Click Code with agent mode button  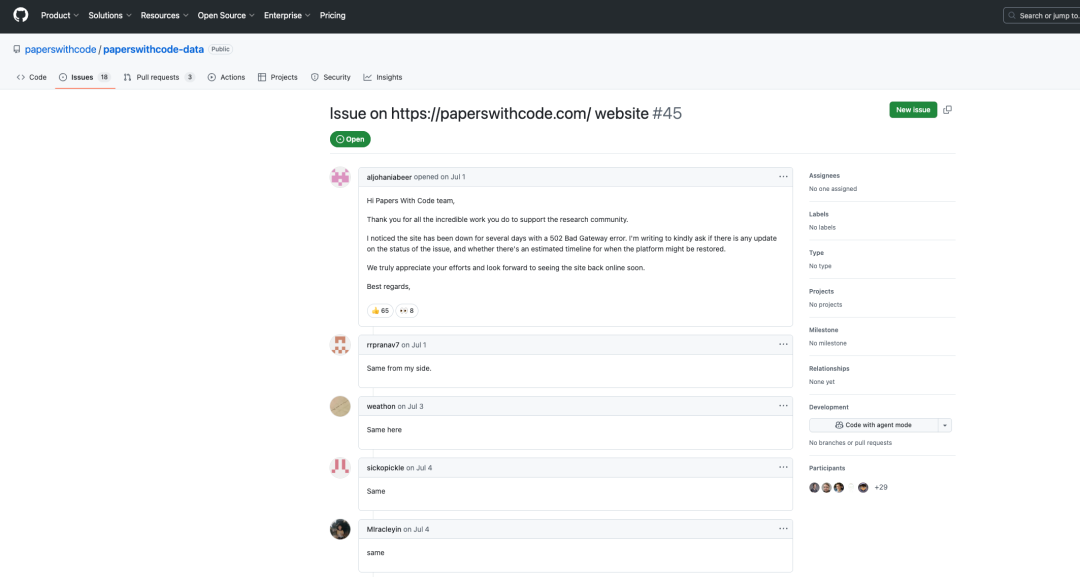point(873,425)
